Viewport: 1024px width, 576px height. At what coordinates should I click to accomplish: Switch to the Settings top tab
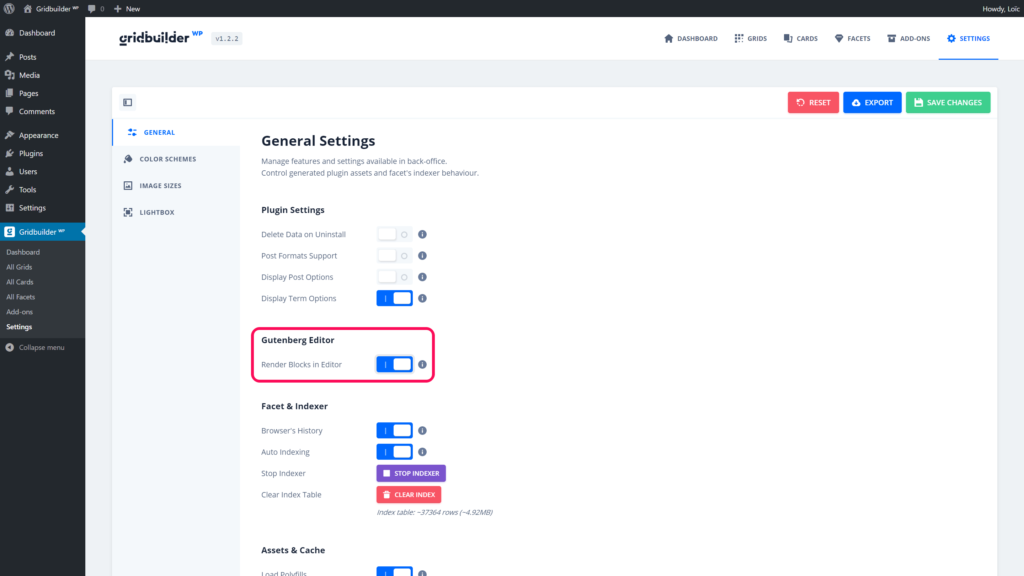(x=968, y=39)
